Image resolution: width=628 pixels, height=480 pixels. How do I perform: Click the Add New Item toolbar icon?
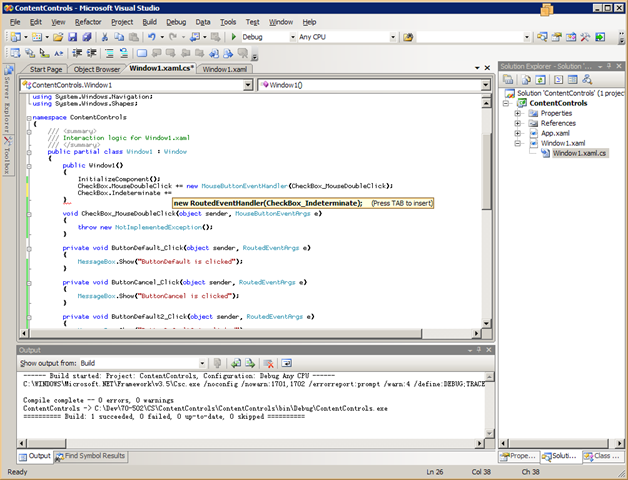pyautogui.click(x=37, y=37)
